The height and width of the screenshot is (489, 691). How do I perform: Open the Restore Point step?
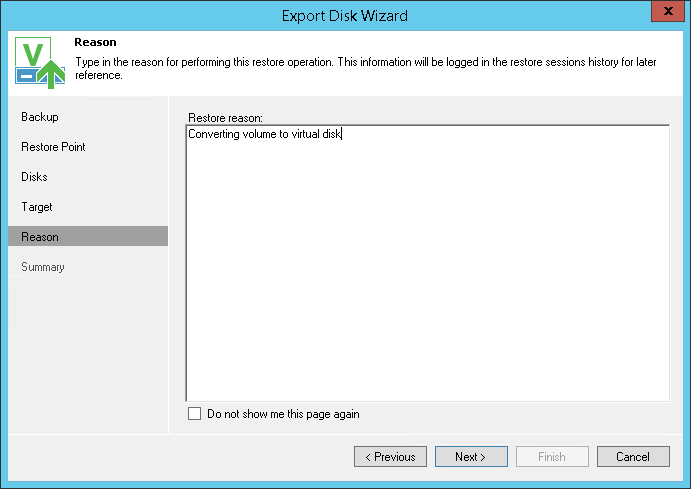click(x=53, y=147)
